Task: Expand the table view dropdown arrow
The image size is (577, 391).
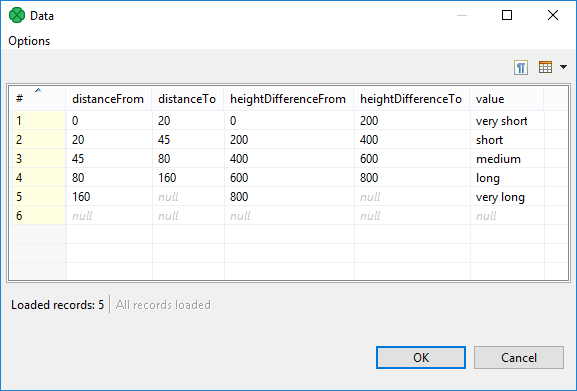Action: point(563,67)
